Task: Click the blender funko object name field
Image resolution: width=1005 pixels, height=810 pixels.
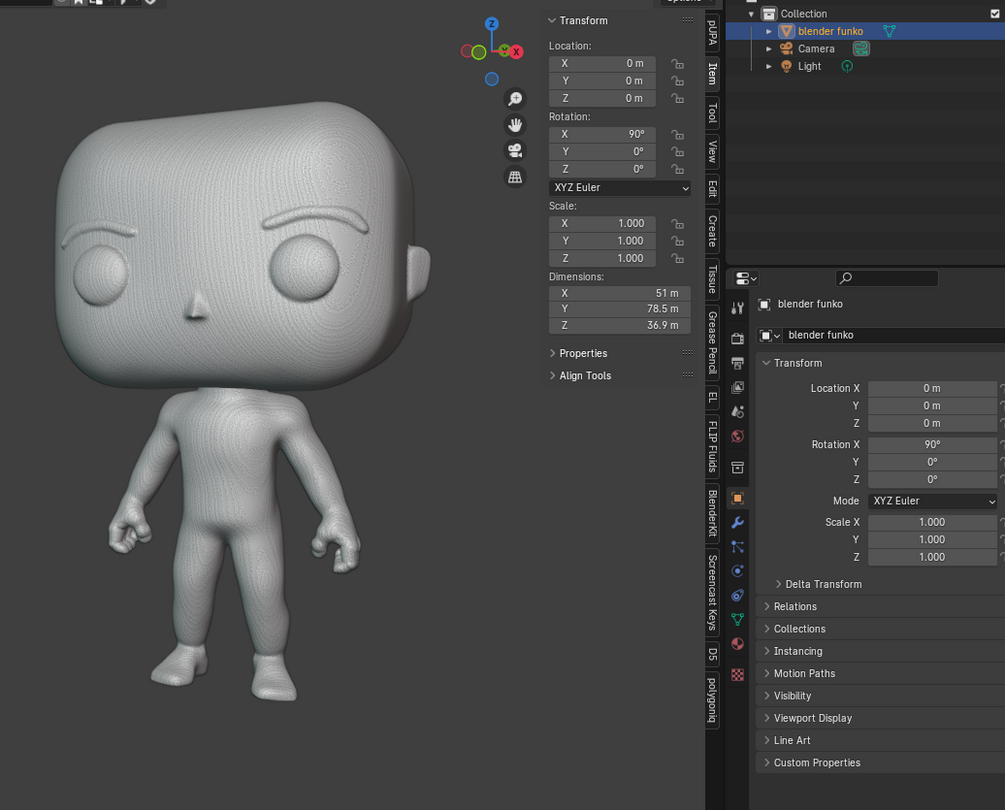Action: coord(893,335)
